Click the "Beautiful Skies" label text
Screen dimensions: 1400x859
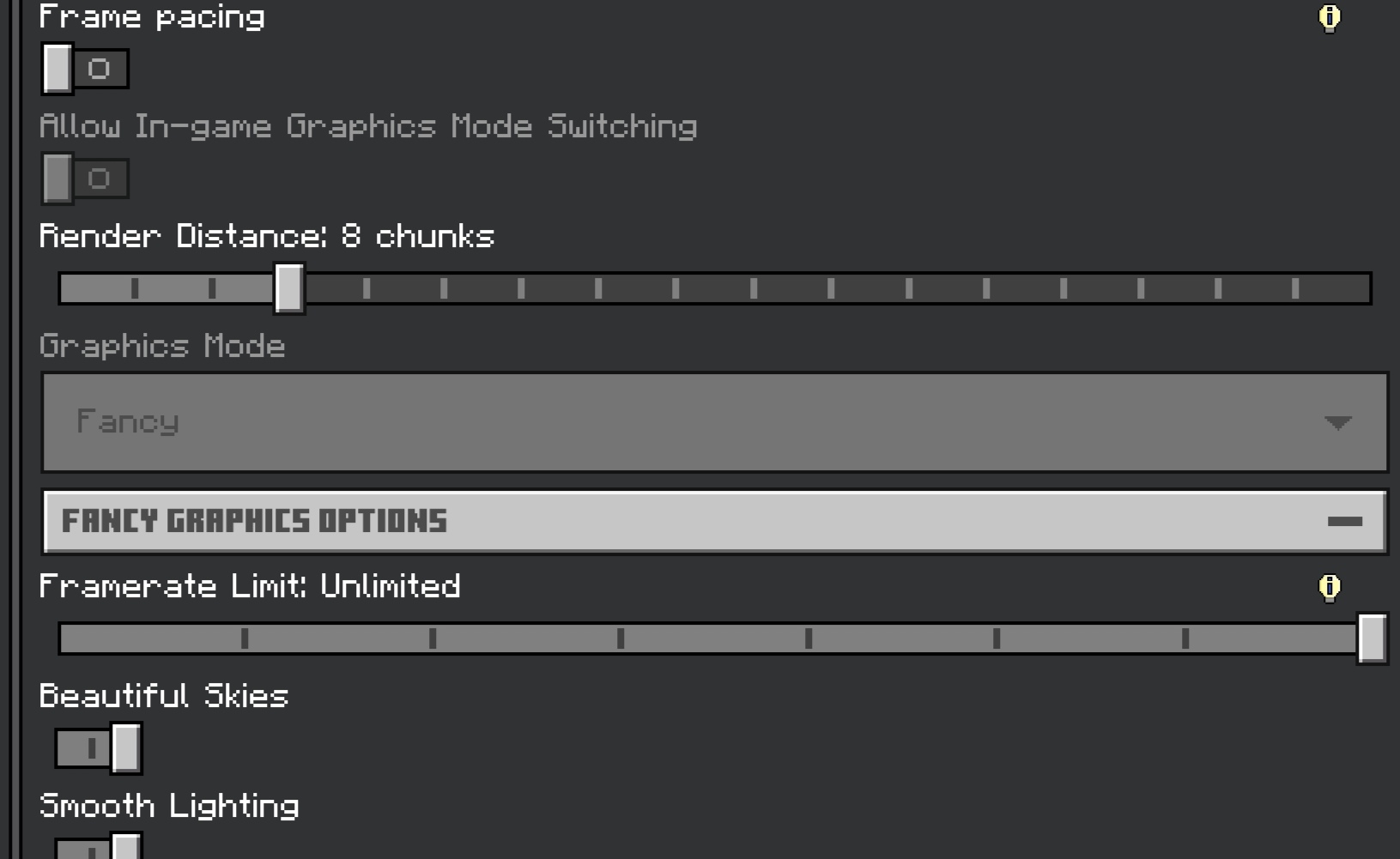(164, 696)
